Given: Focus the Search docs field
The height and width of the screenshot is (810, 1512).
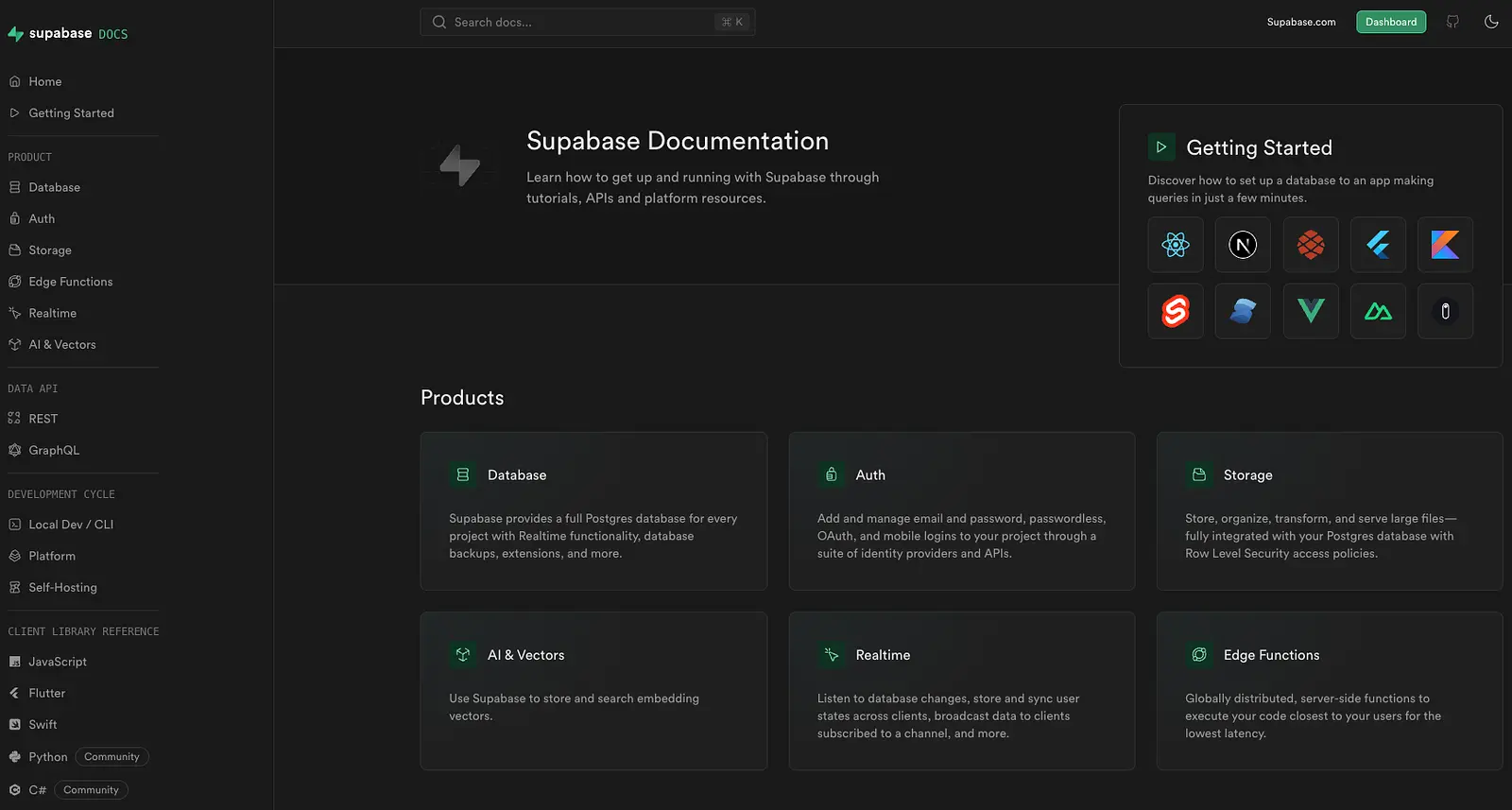Looking at the screenshot, I should (588, 22).
